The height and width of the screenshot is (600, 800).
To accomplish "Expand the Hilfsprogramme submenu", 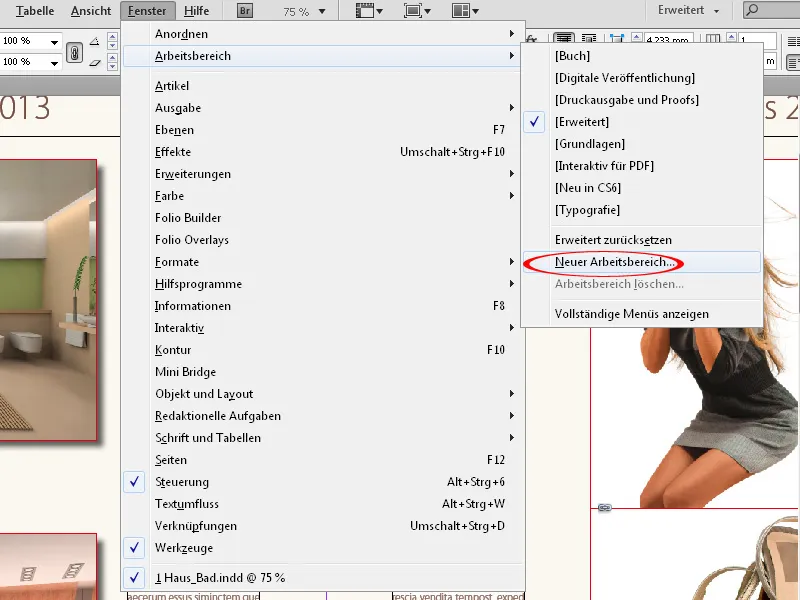I will (324, 284).
